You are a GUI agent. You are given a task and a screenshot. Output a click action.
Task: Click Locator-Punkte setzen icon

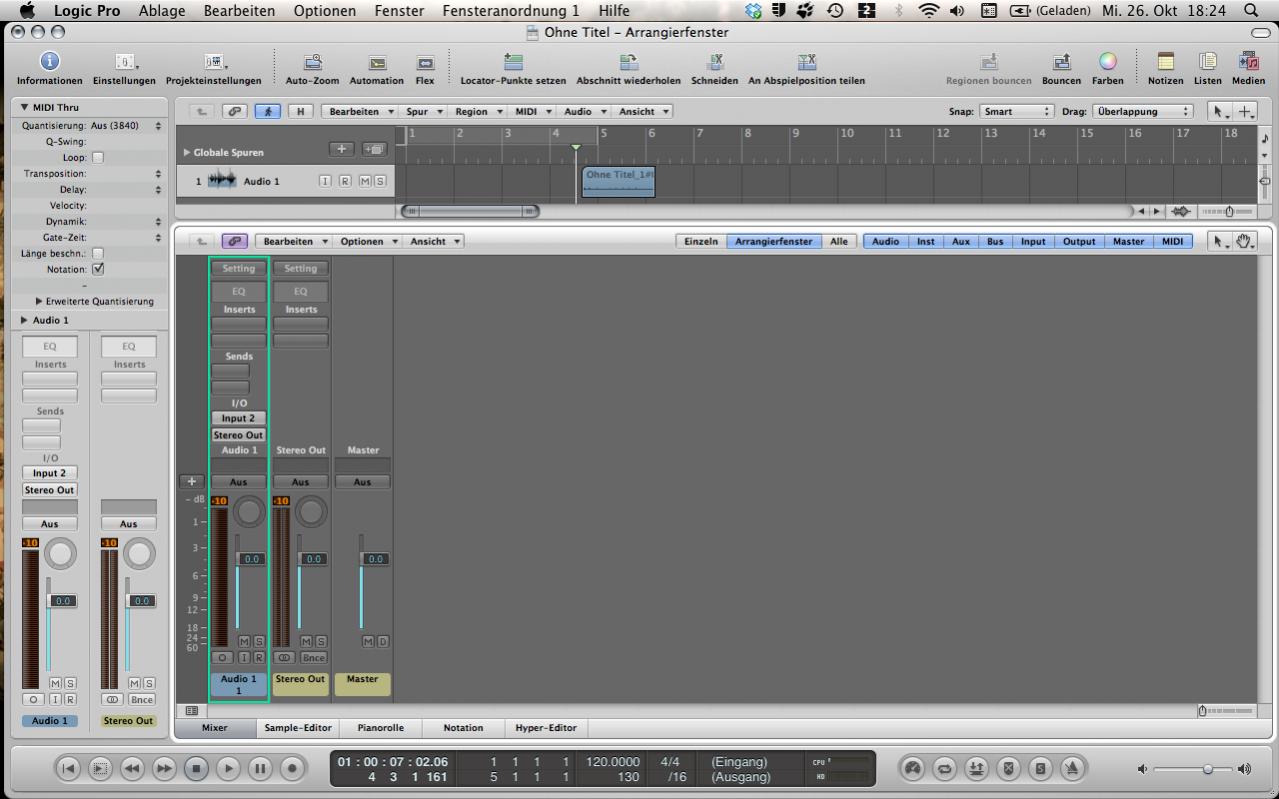[x=513, y=62]
